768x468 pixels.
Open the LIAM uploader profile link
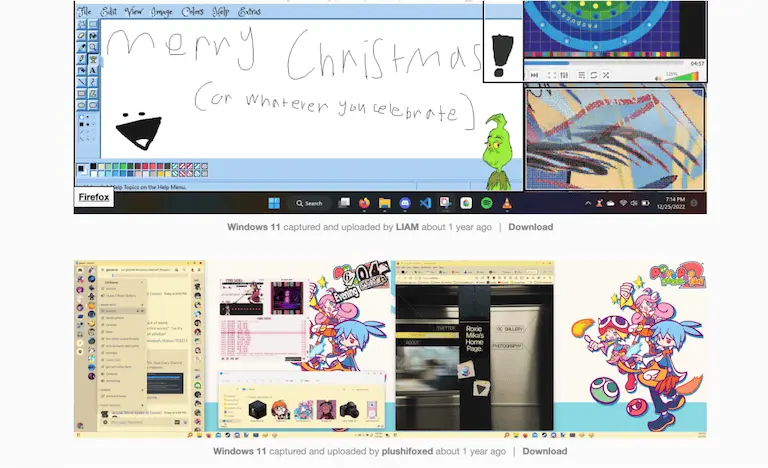pyautogui.click(x=407, y=227)
